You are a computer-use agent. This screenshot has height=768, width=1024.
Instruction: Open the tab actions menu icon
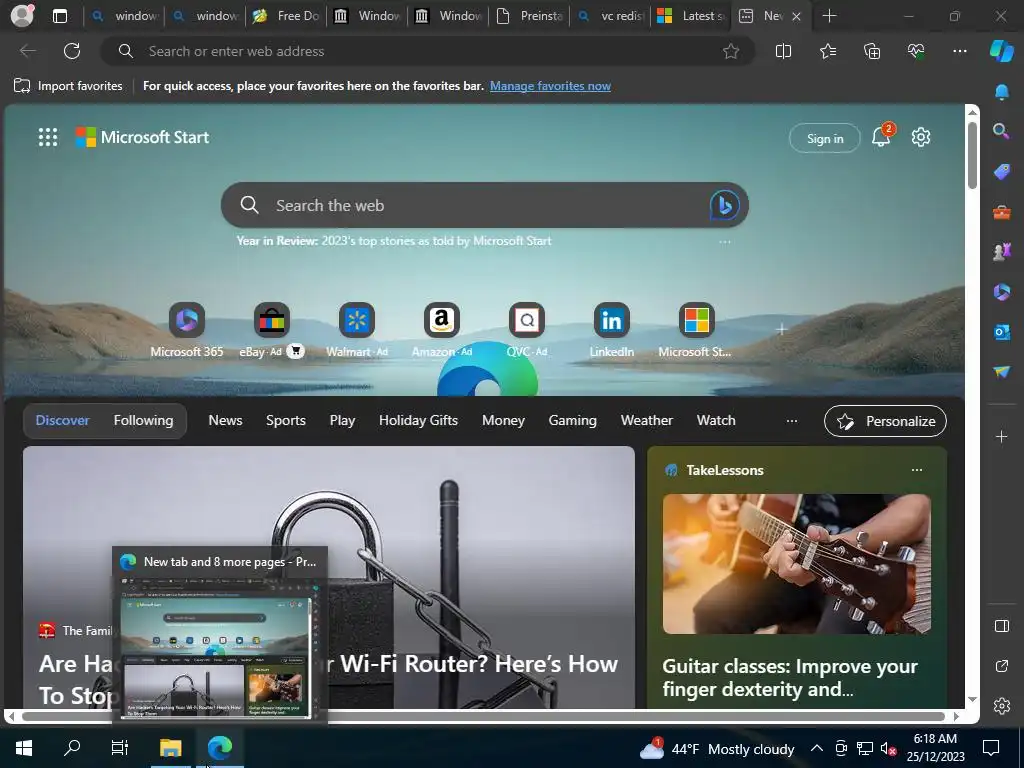[59, 16]
